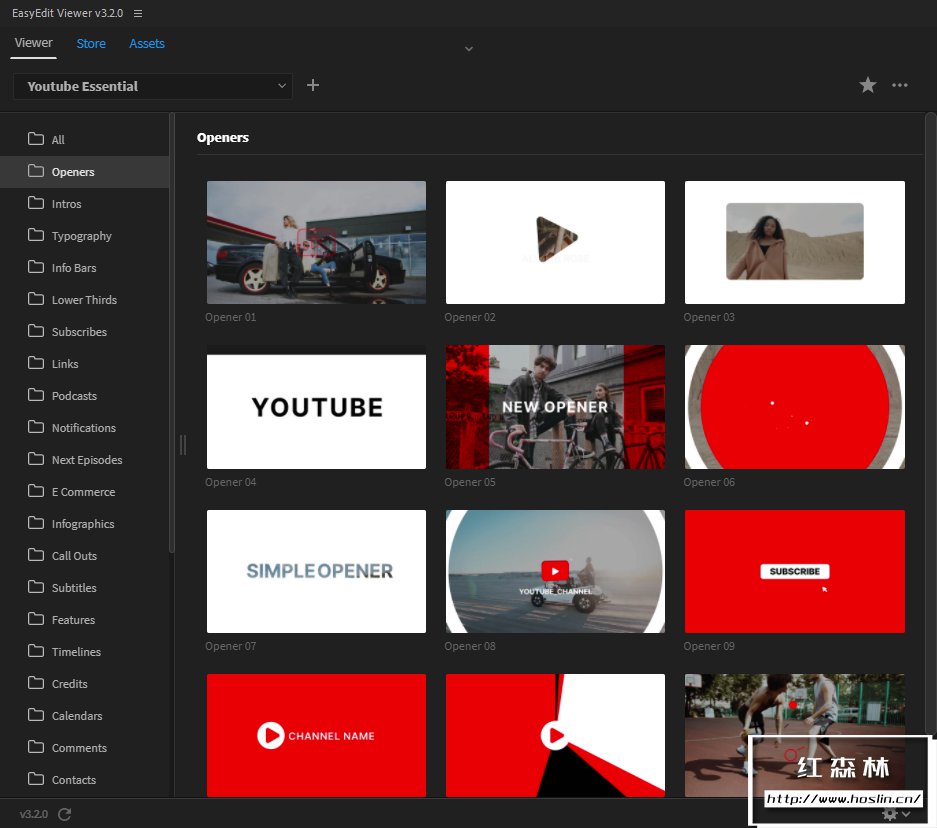Image resolution: width=937 pixels, height=828 pixels.
Task: Switch to the Assets tab
Action: 147,43
